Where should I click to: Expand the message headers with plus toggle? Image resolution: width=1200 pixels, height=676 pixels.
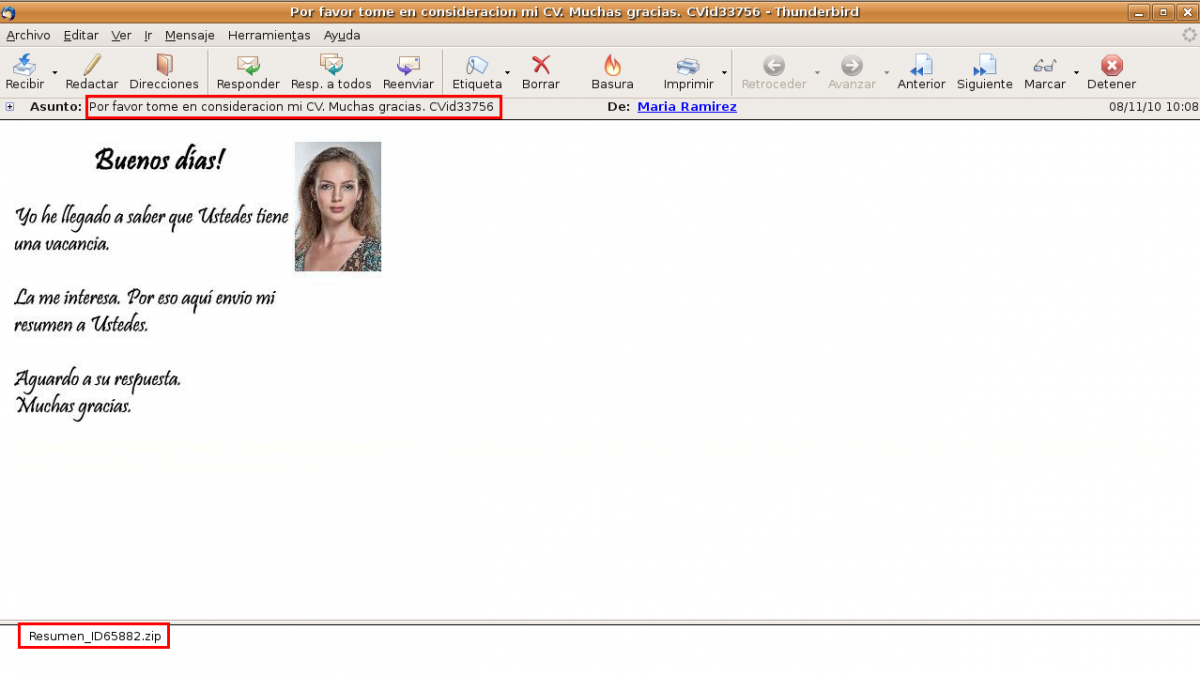pyautogui.click(x=10, y=107)
